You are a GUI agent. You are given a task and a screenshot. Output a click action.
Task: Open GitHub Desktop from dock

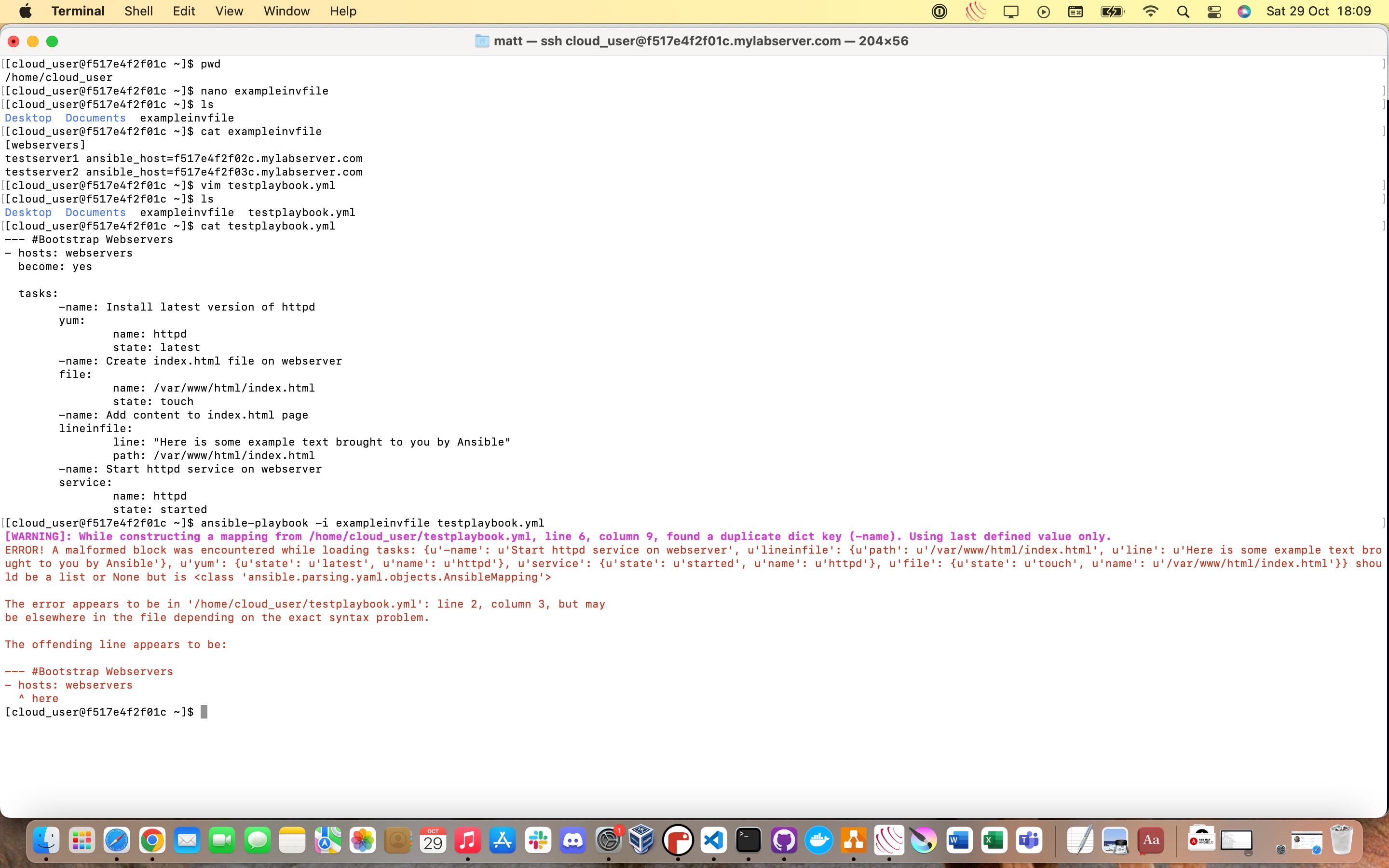tap(783, 841)
